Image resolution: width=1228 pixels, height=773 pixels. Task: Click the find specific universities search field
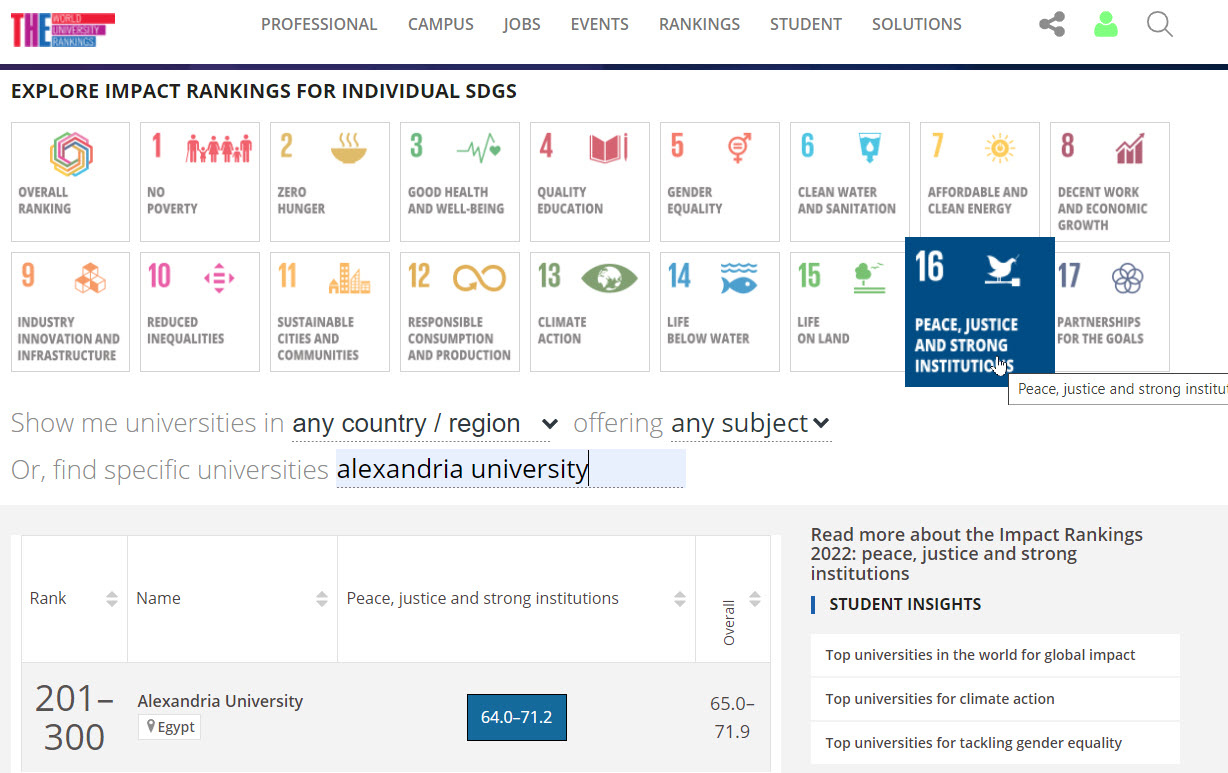510,469
